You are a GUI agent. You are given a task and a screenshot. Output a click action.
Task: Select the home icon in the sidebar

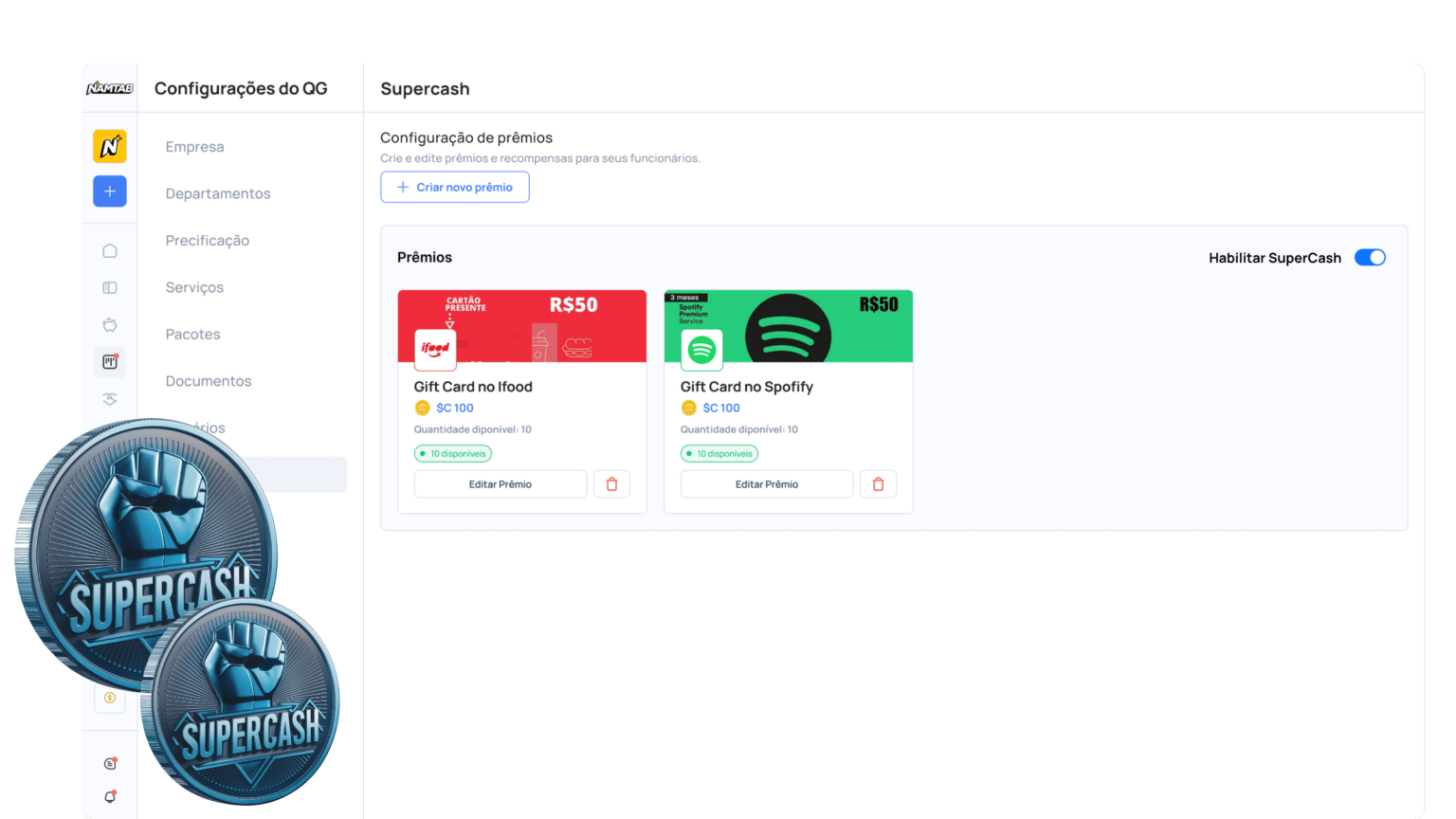tap(109, 249)
